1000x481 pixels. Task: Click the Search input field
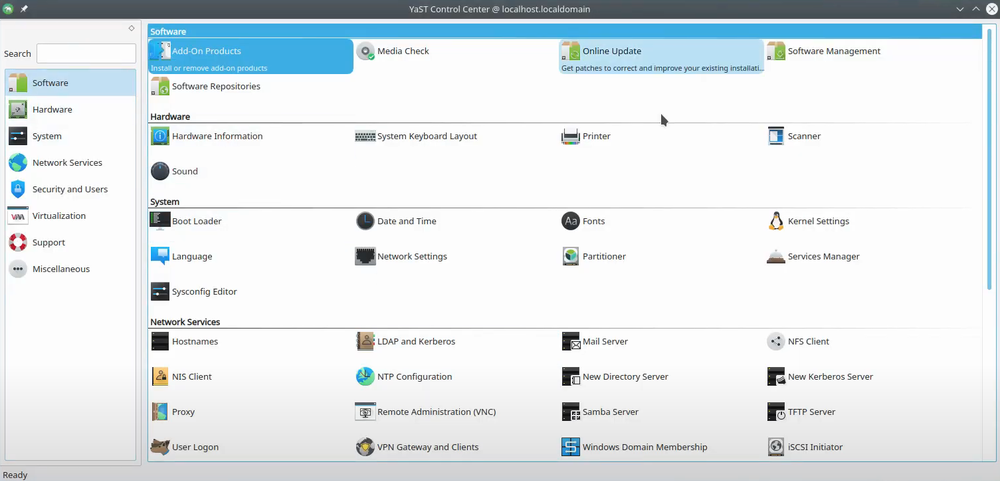pyautogui.click(x=86, y=54)
